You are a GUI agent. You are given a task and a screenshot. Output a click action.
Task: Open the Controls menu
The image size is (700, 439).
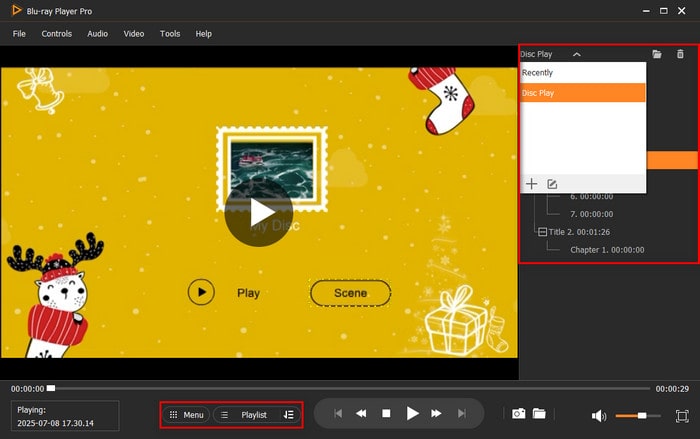pos(56,34)
